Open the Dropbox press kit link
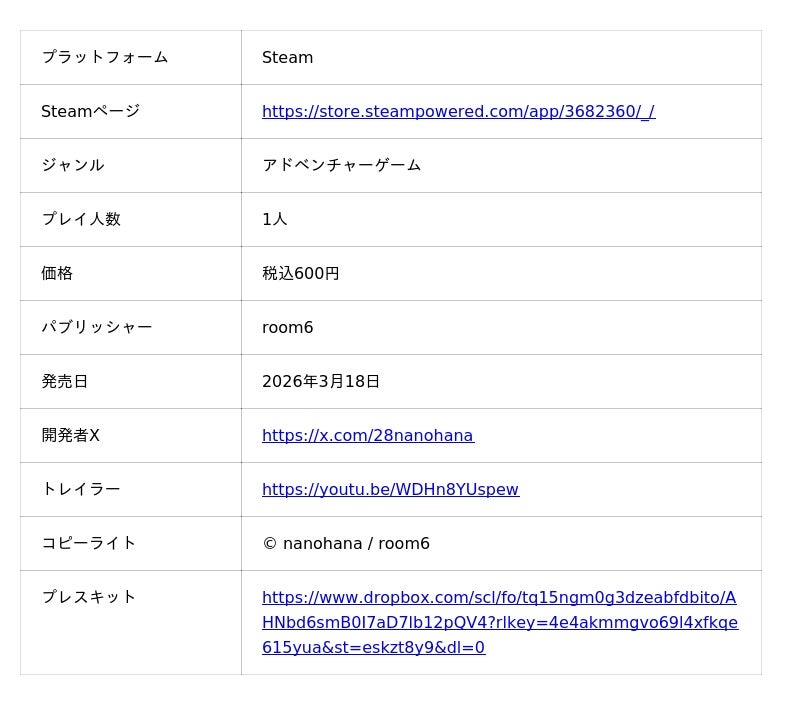The width and height of the screenshot is (800, 705). tap(499, 622)
